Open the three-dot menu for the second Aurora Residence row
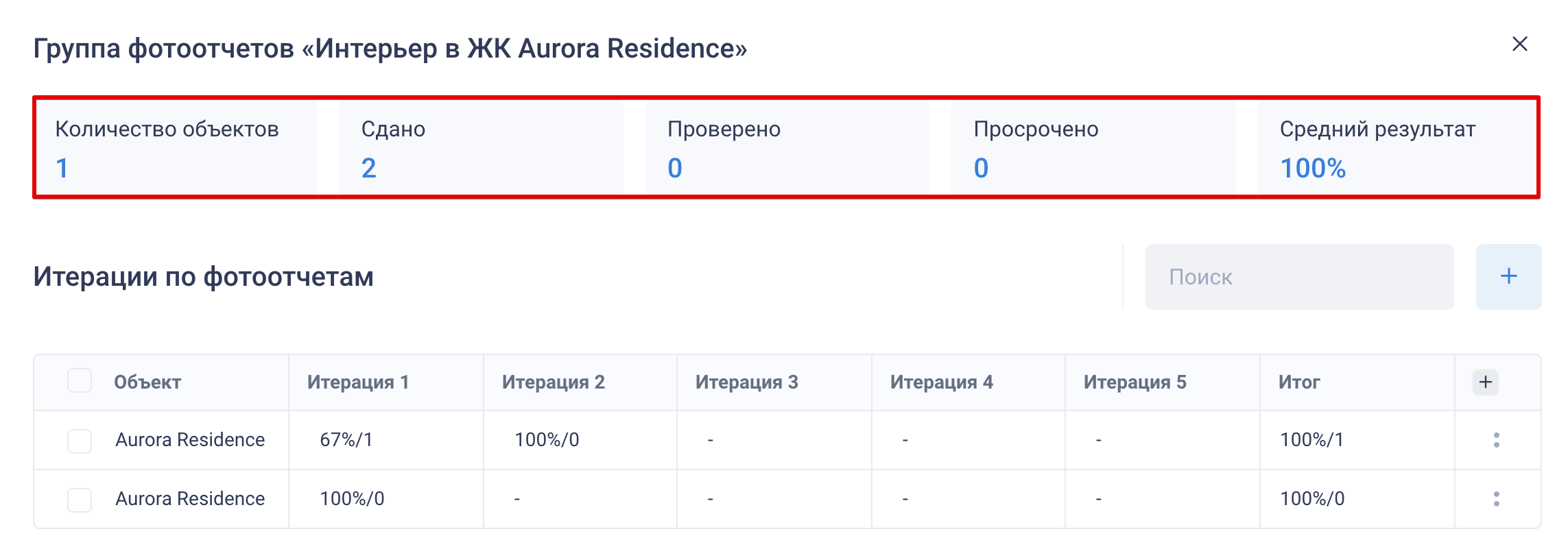Screen dimensions: 1568x551 pos(1496,499)
